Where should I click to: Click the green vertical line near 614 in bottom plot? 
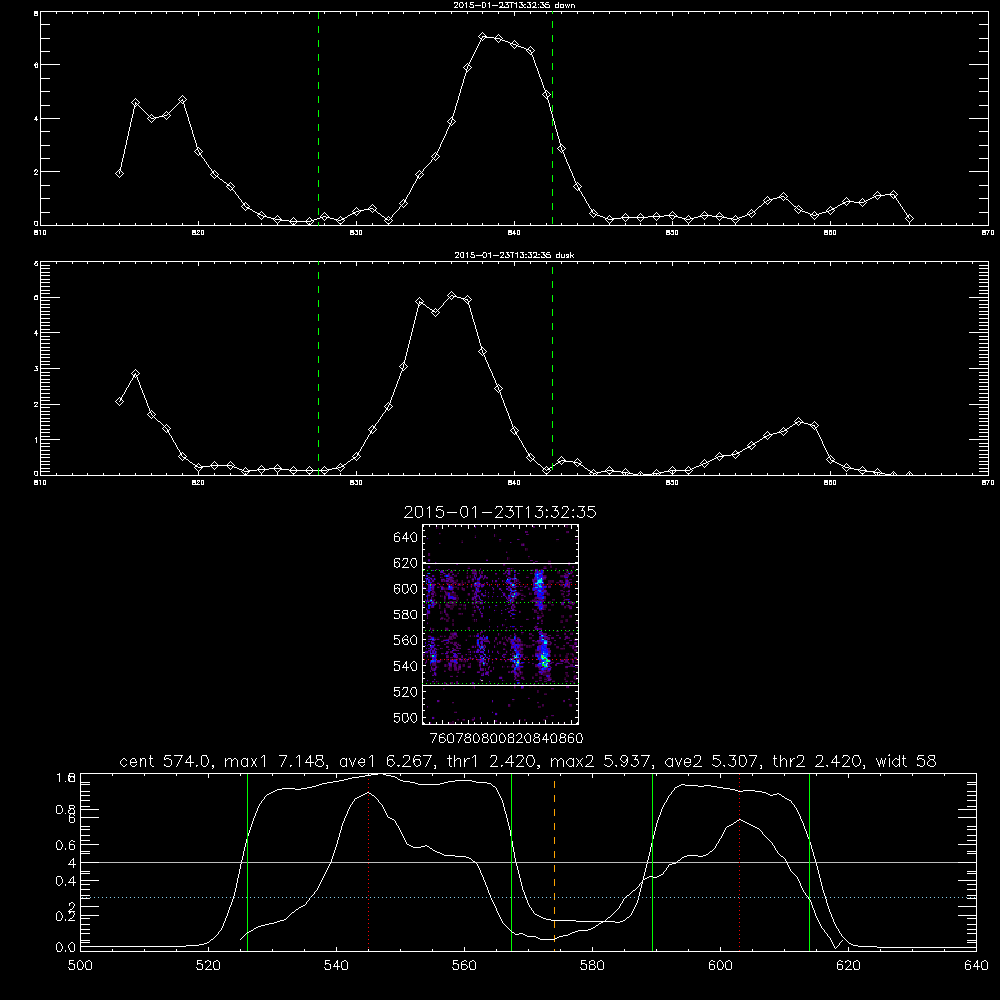pos(809,861)
